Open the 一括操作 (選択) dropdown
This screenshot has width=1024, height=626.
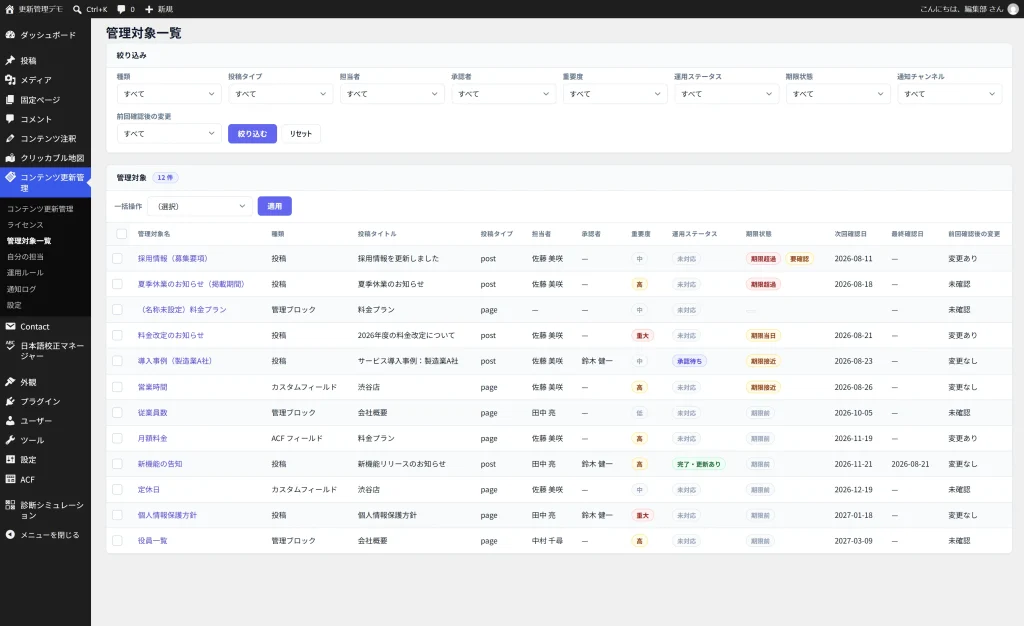pos(200,206)
